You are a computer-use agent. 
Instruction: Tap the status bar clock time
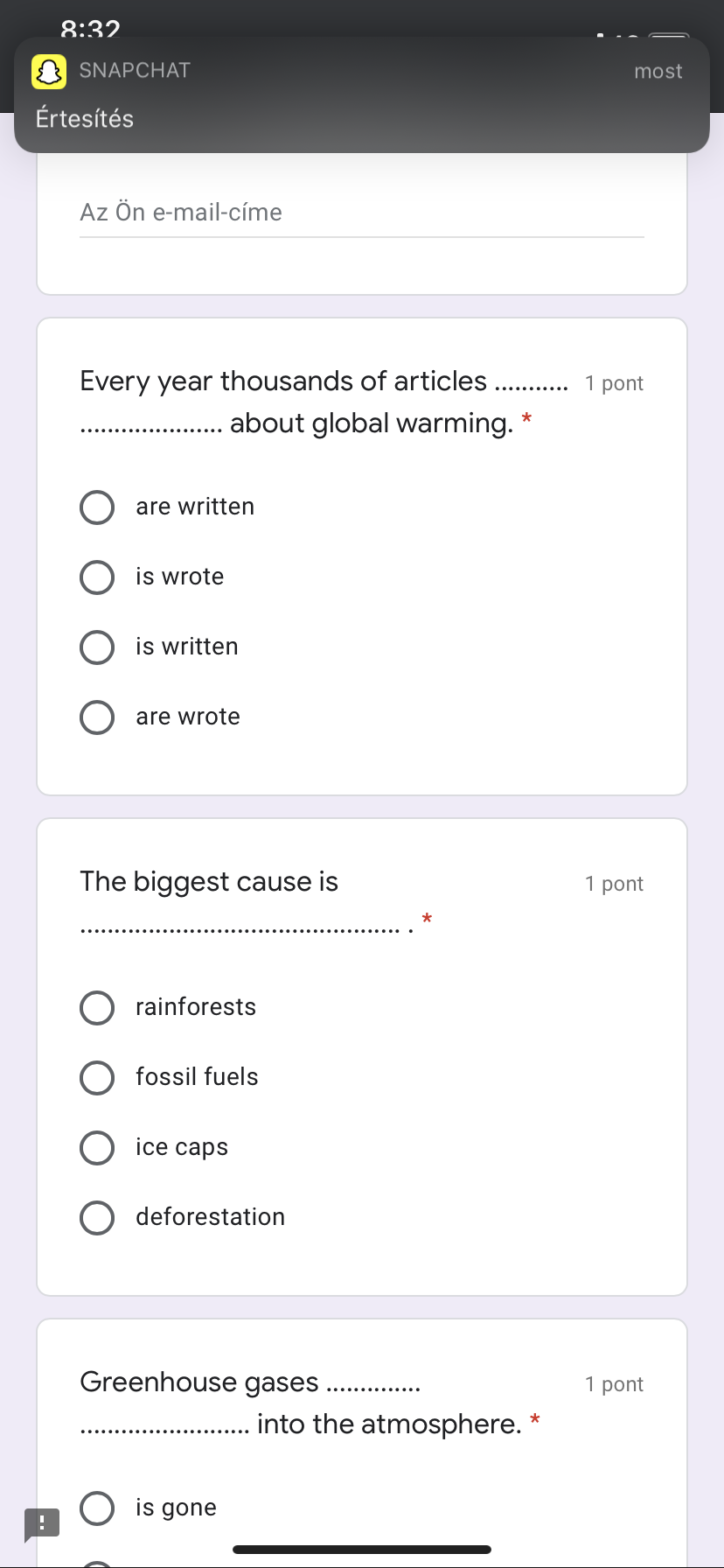90,30
